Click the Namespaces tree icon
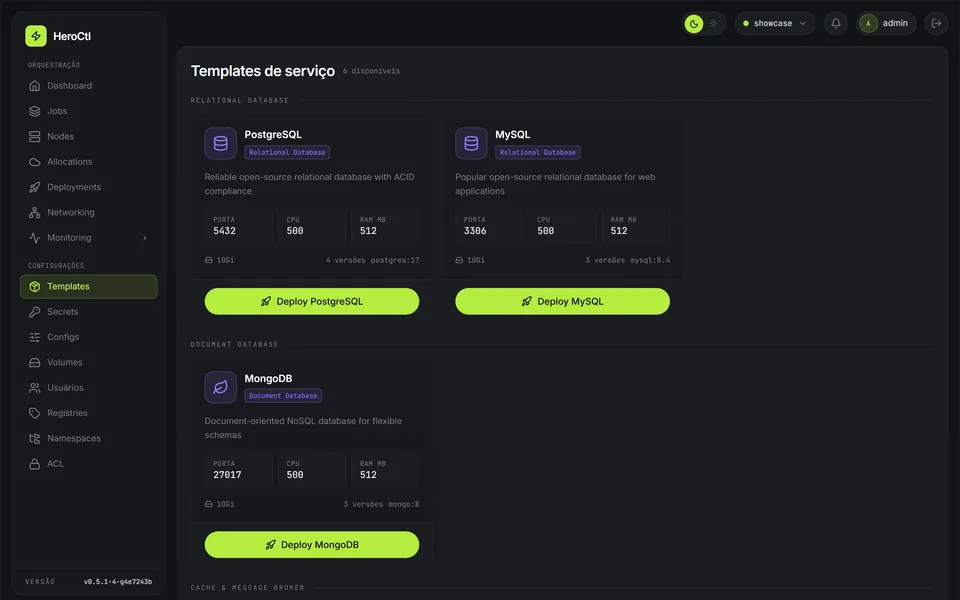Screen dimensions: 960x600 (x=35, y=438)
